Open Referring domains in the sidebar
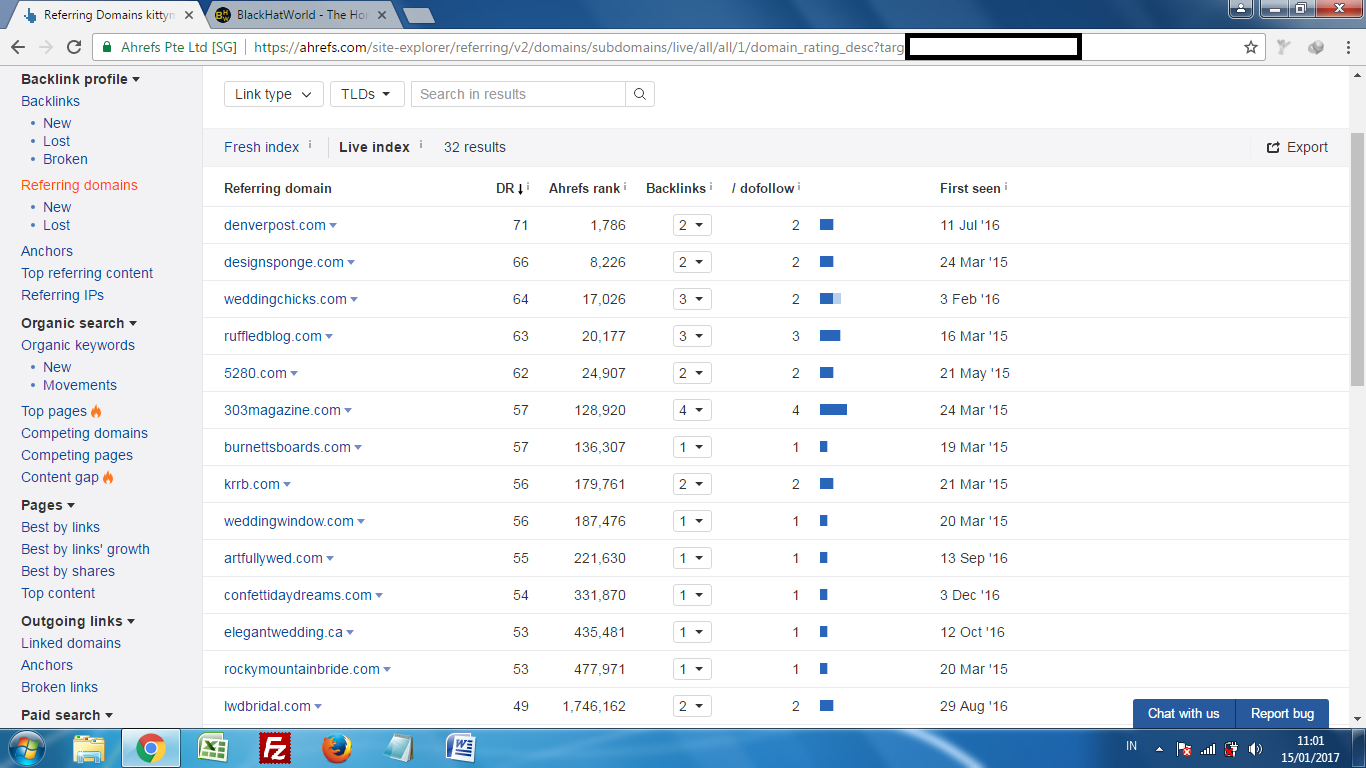Image resolution: width=1366 pixels, height=768 pixels. click(x=79, y=185)
